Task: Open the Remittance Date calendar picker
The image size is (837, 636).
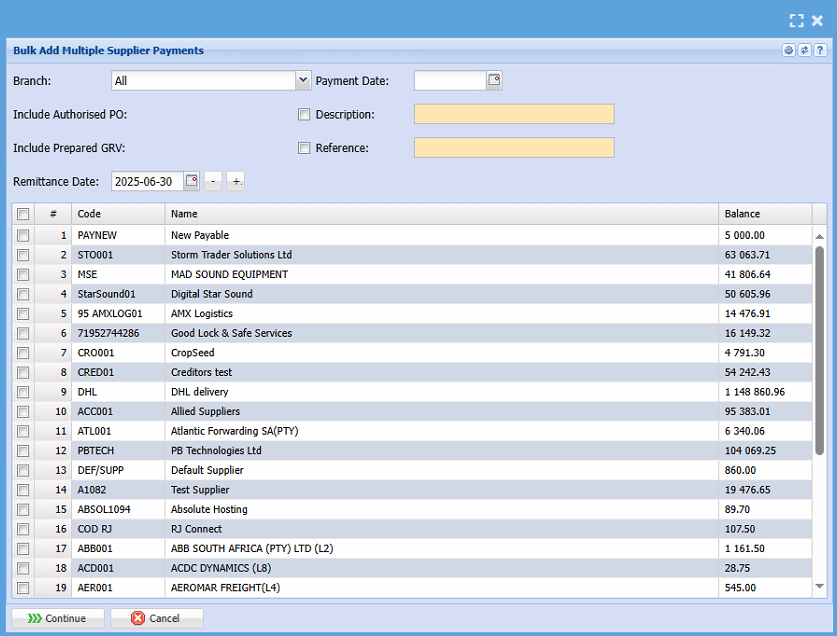Action: (x=192, y=181)
